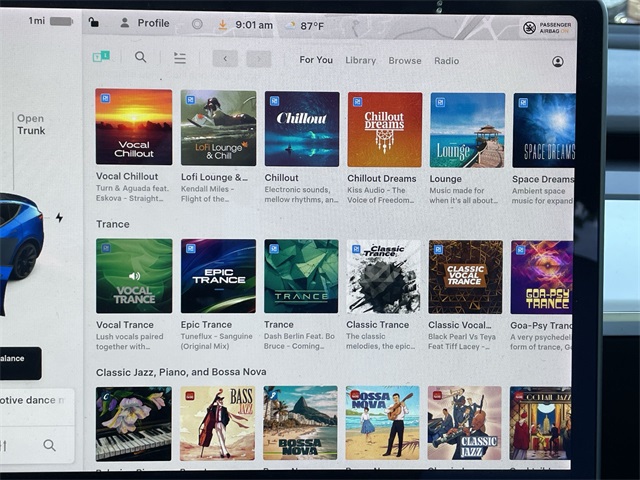Screen dimensions: 640x480
Task: Click the Lounge title text
Action: pyautogui.click(x=446, y=179)
